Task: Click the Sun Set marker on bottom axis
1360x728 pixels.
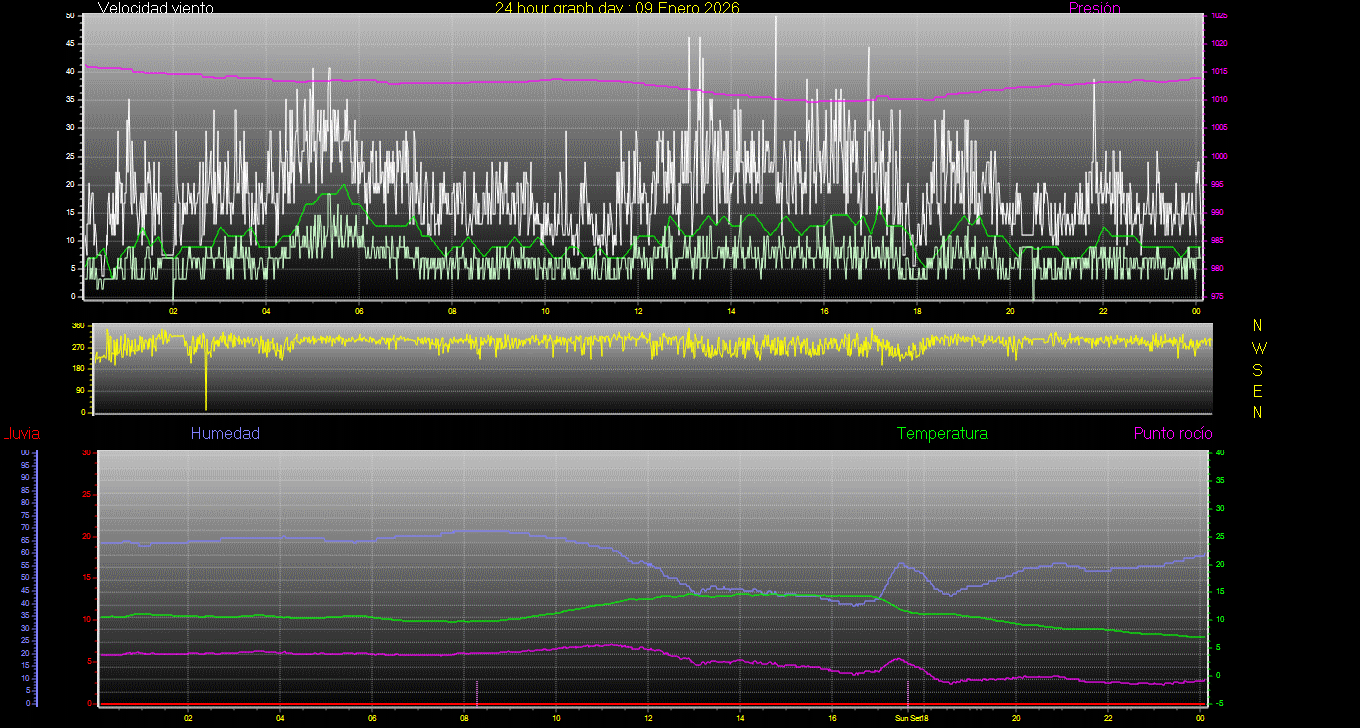Action: click(911, 718)
